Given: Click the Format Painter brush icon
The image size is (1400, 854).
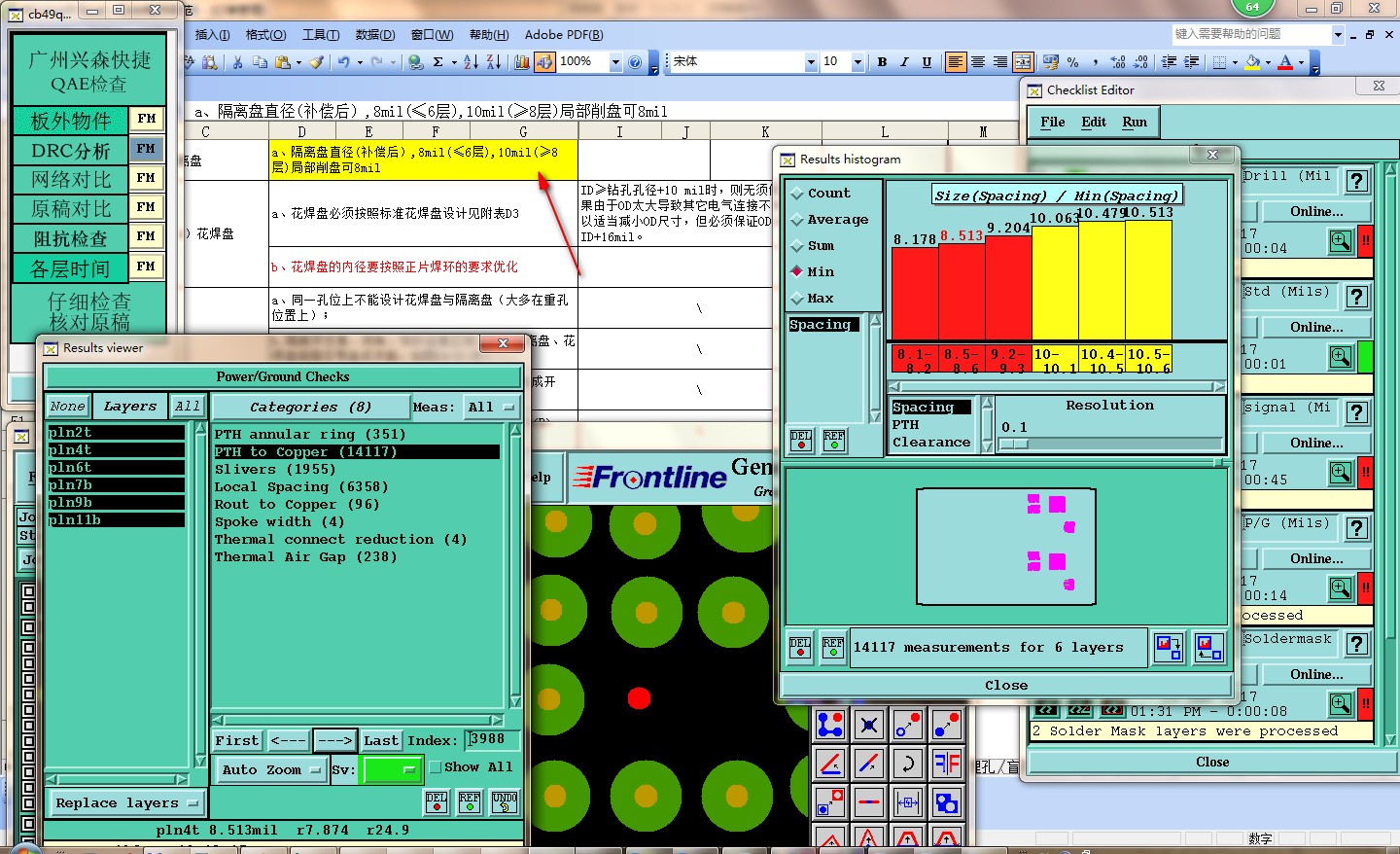Looking at the screenshot, I should (x=316, y=61).
